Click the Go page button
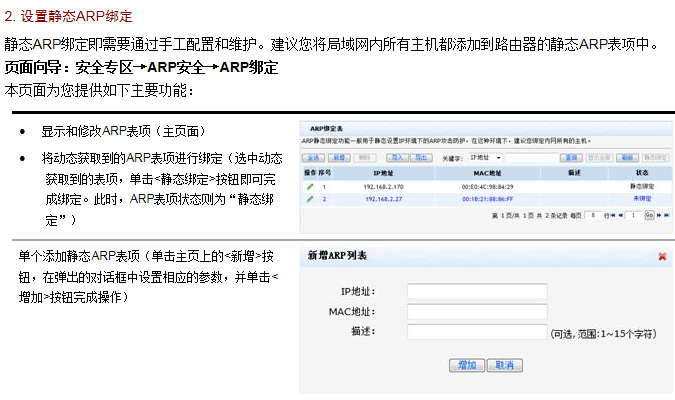 (x=649, y=215)
